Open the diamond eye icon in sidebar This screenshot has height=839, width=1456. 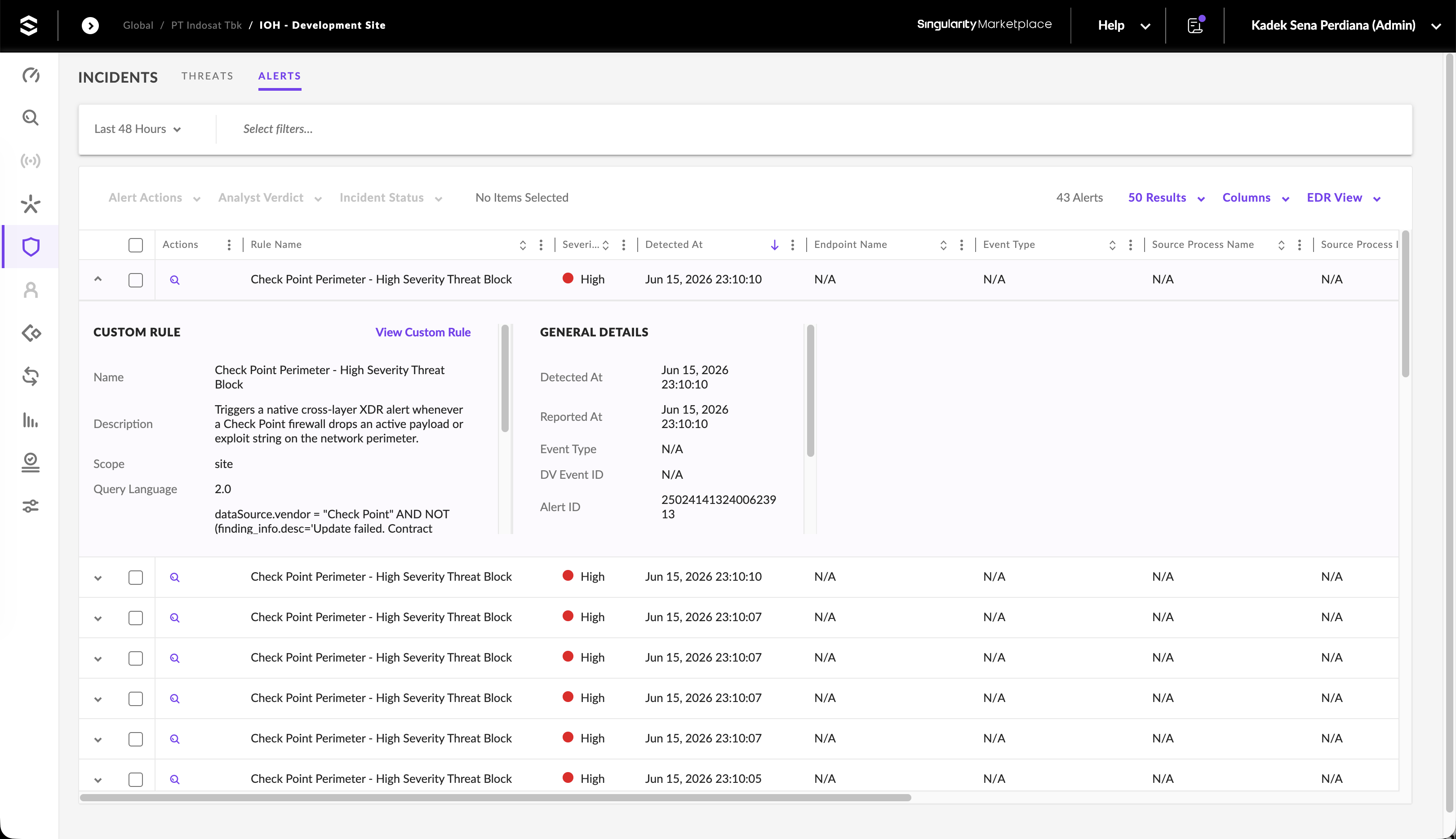pyautogui.click(x=31, y=333)
